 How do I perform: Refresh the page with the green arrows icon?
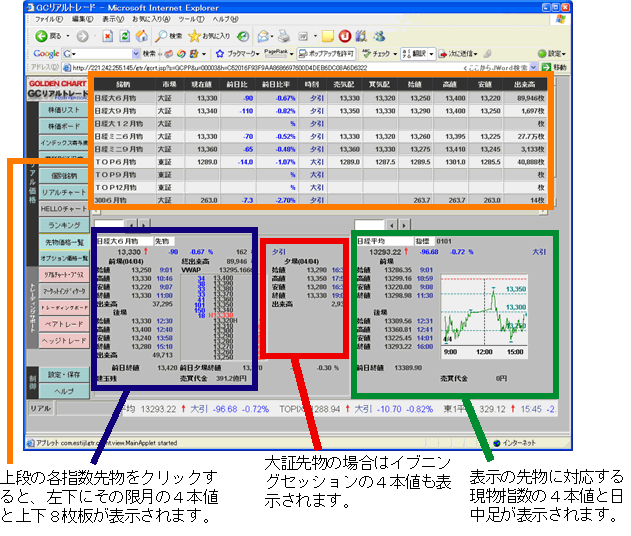(x=125, y=37)
